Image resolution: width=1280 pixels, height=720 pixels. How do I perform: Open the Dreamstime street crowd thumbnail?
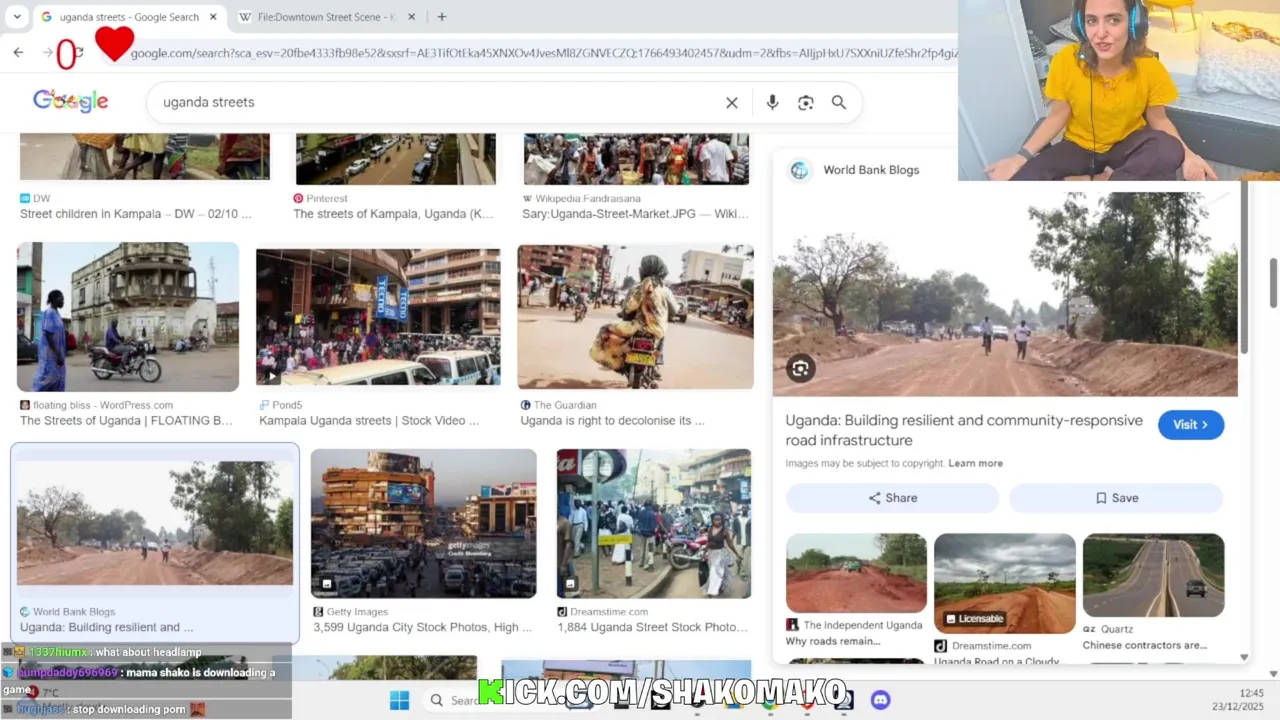(x=654, y=524)
